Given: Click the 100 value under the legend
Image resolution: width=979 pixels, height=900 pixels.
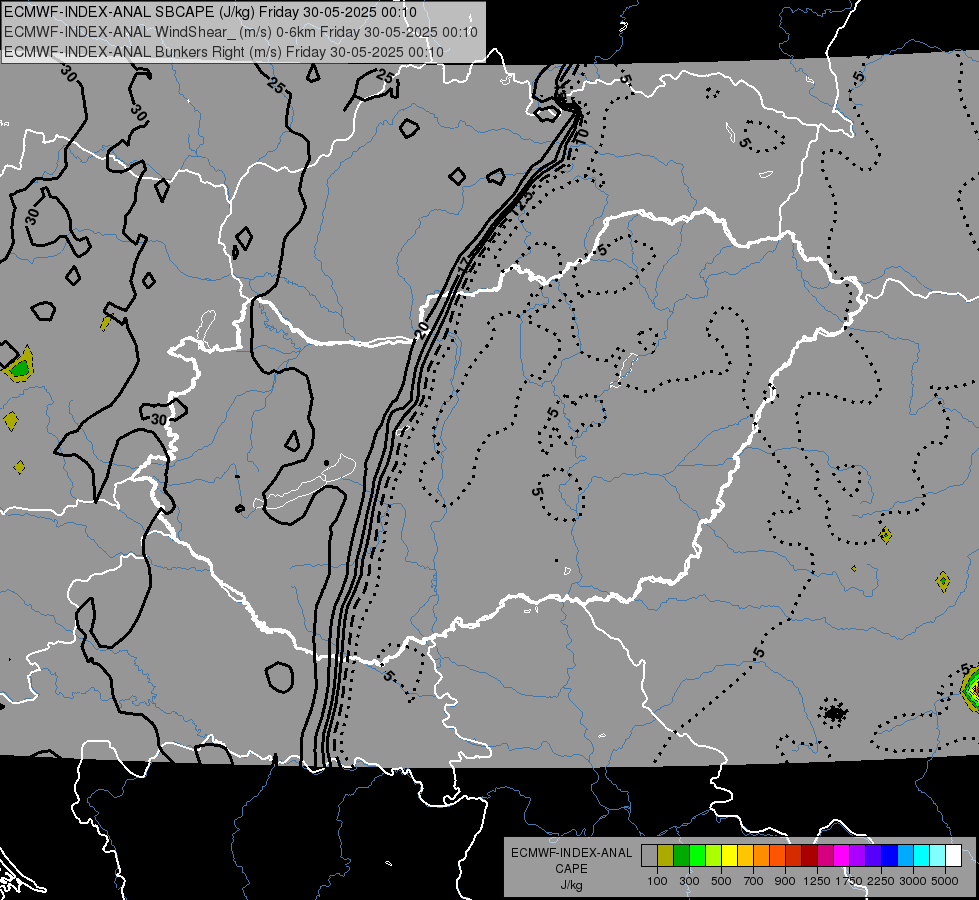Looking at the screenshot, I should pyautogui.click(x=657, y=881).
